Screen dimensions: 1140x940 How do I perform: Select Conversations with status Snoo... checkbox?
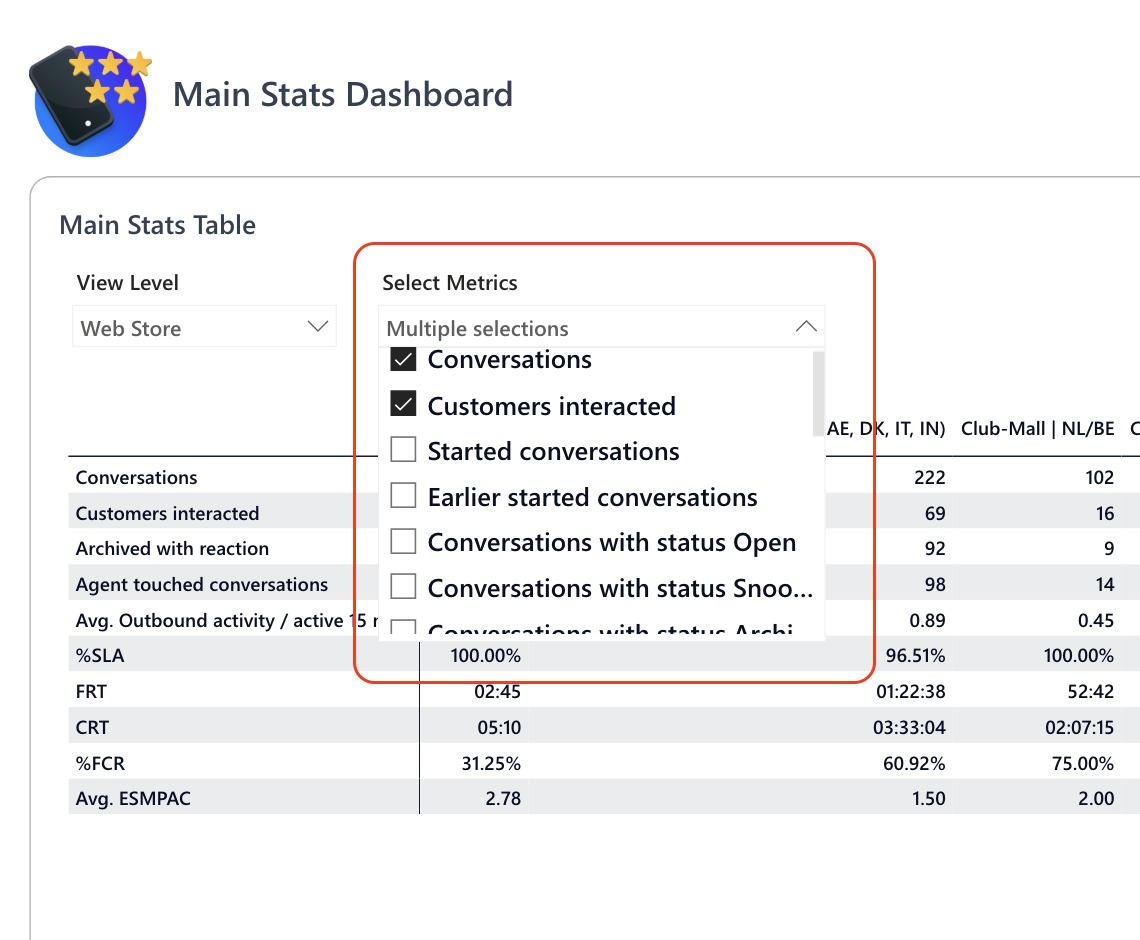tap(403, 588)
